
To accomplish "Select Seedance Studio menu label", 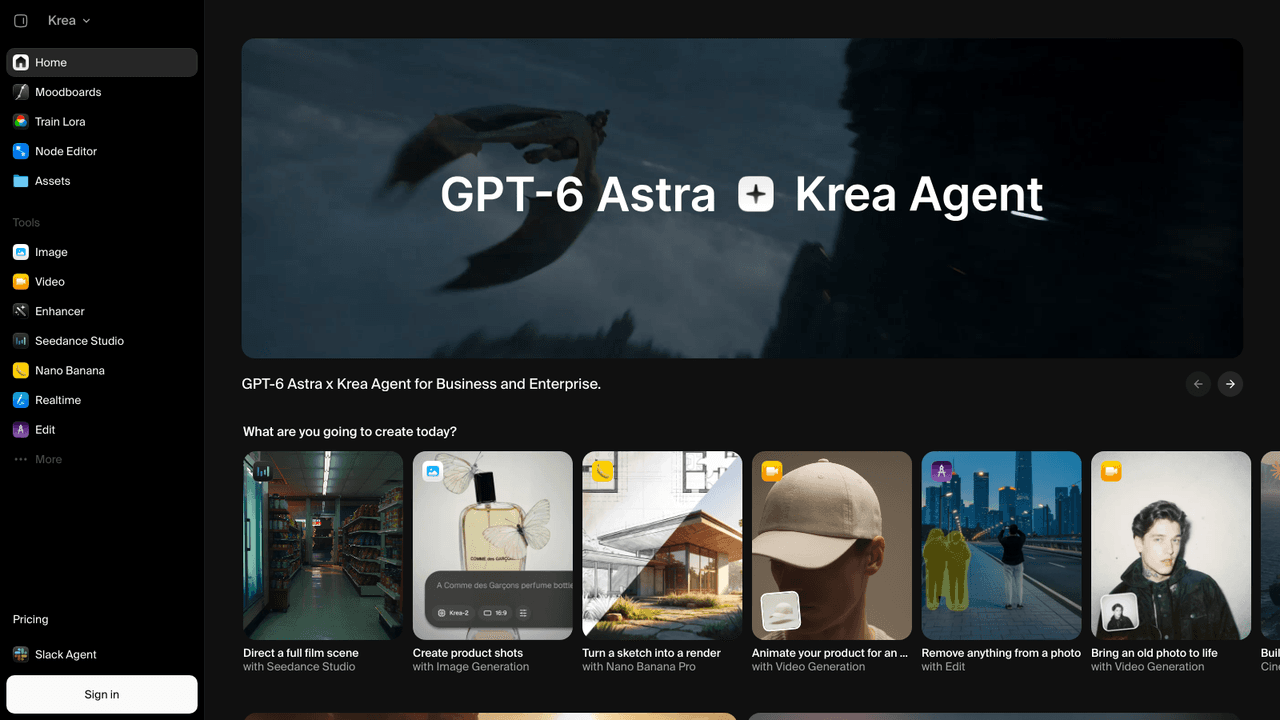I will click(x=79, y=341).
